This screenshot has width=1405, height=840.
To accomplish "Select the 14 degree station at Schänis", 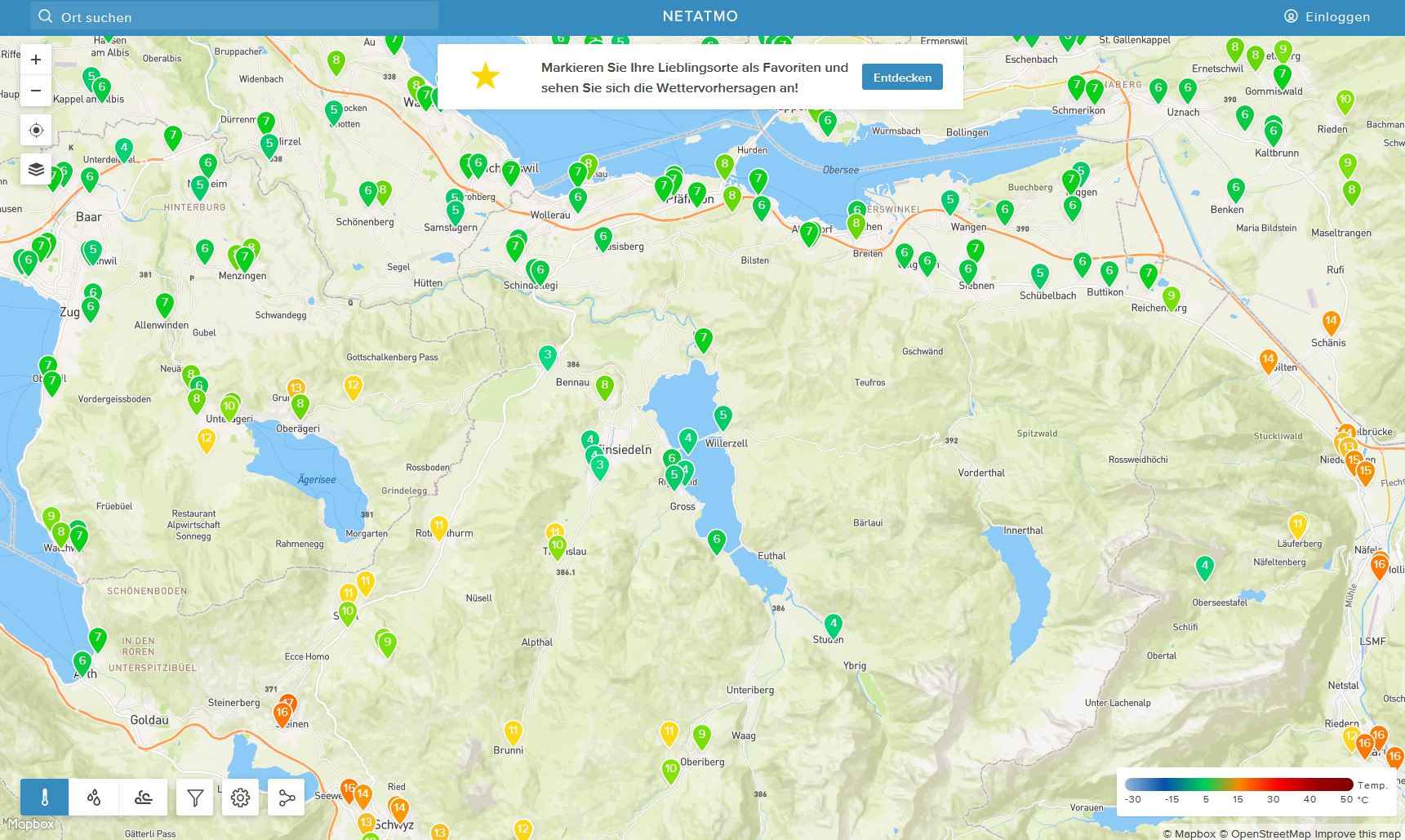I will tap(1331, 322).
